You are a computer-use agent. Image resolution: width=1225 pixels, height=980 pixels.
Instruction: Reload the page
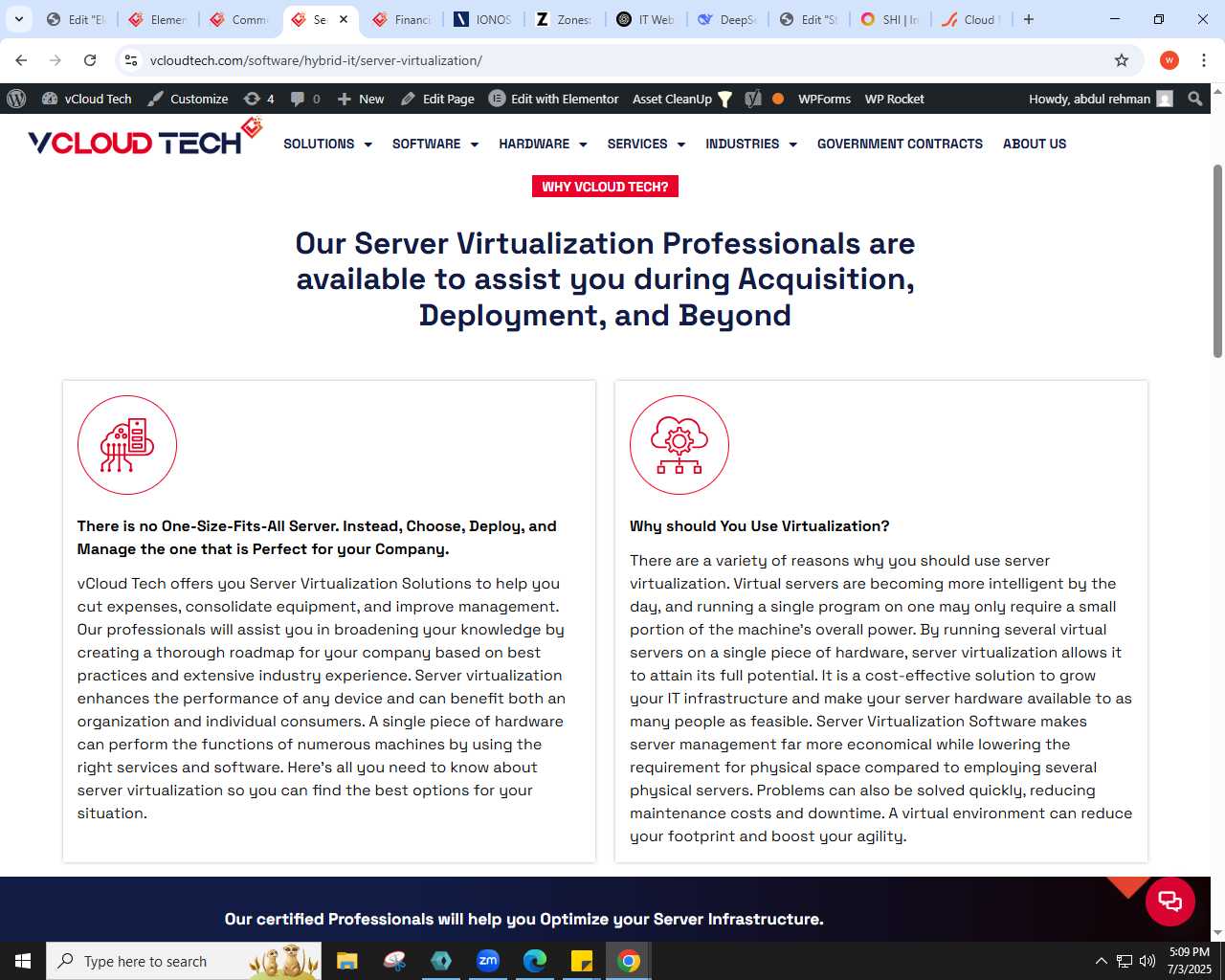tap(90, 60)
